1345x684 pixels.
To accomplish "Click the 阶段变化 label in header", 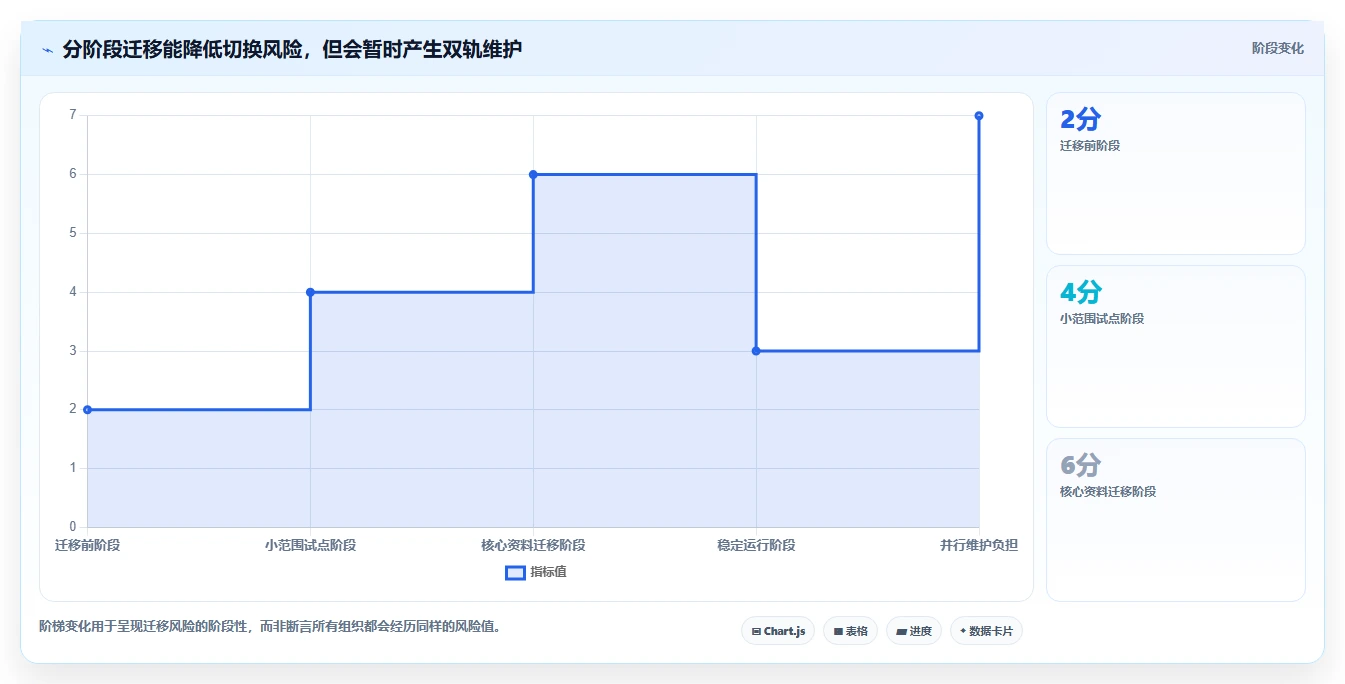I will 1277,48.
